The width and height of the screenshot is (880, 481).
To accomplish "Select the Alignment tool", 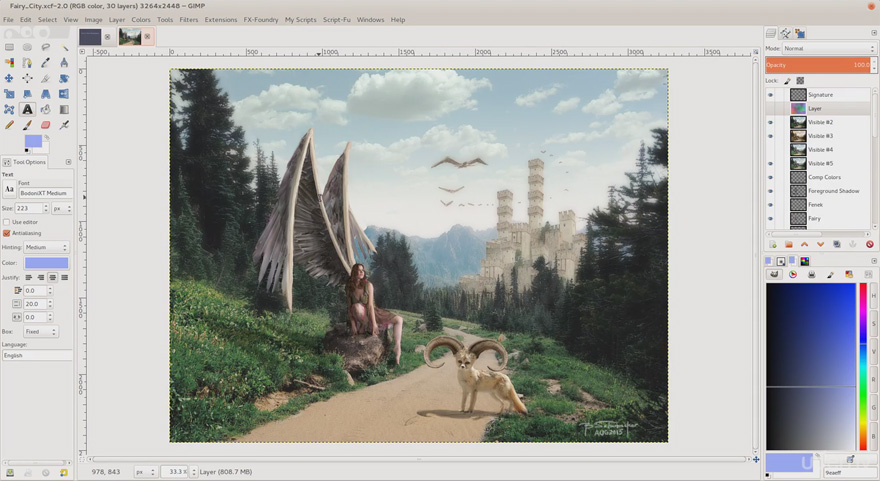I will pyautogui.click(x=27, y=78).
